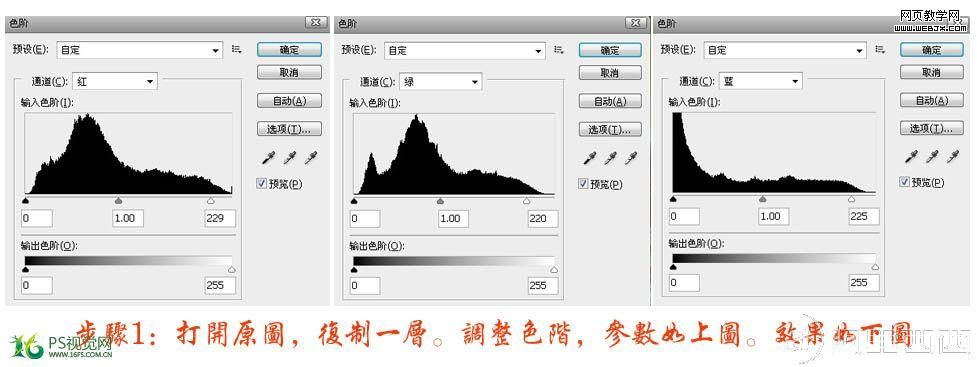
Task: Click output black slider in Green dialog
Action: (x=354, y=270)
